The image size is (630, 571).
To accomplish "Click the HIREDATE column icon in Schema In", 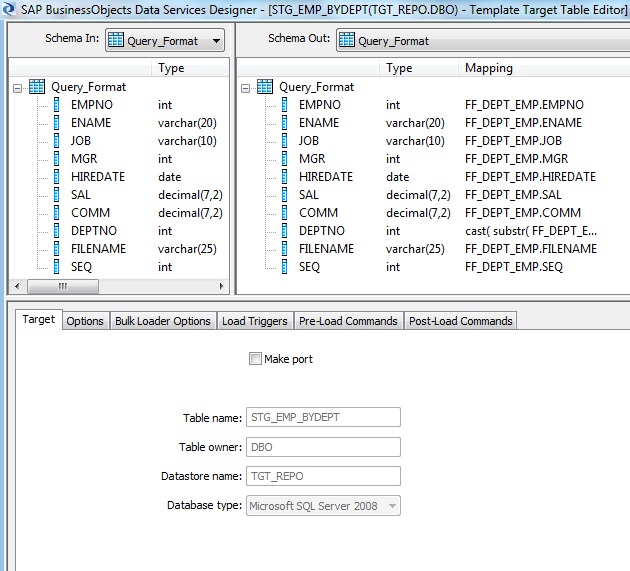I will click(x=57, y=176).
